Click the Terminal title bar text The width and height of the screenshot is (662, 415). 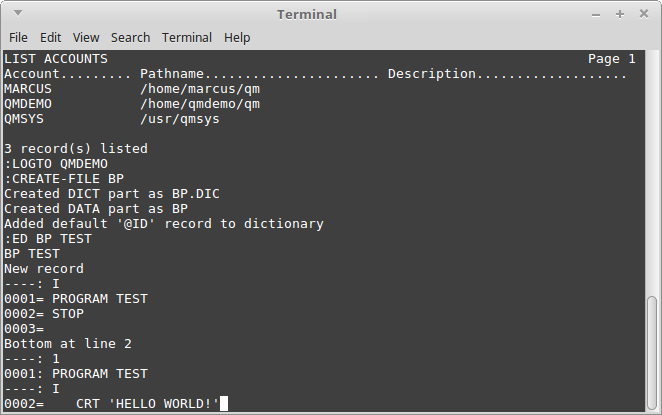click(307, 15)
